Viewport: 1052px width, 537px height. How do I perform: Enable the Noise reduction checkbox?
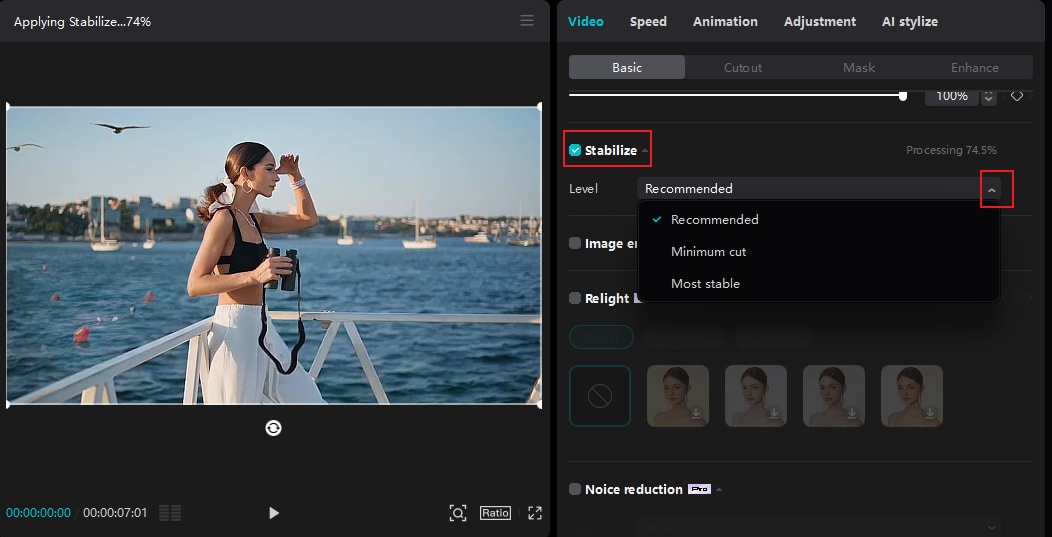pyautogui.click(x=575, y=489)
